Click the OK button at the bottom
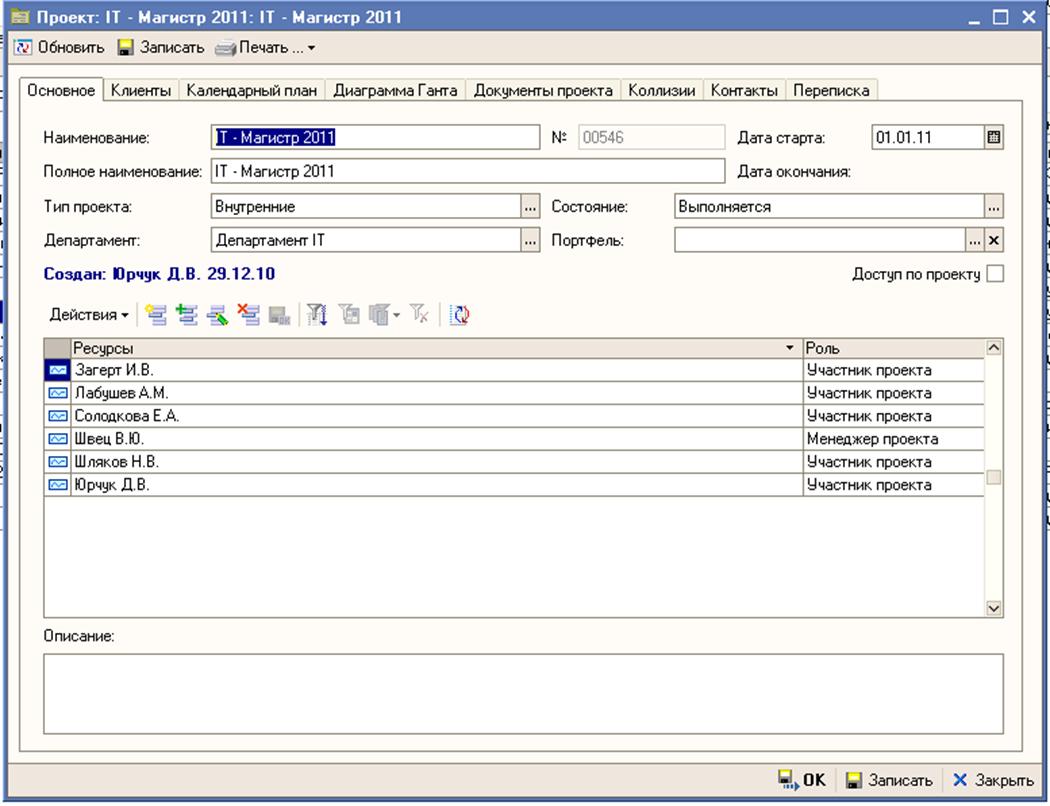 coord(802,780)
